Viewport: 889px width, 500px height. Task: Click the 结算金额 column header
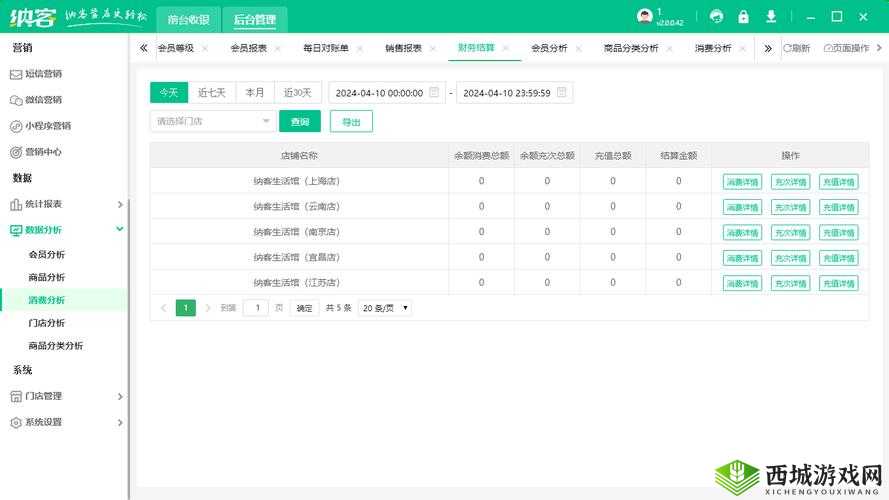679,155
